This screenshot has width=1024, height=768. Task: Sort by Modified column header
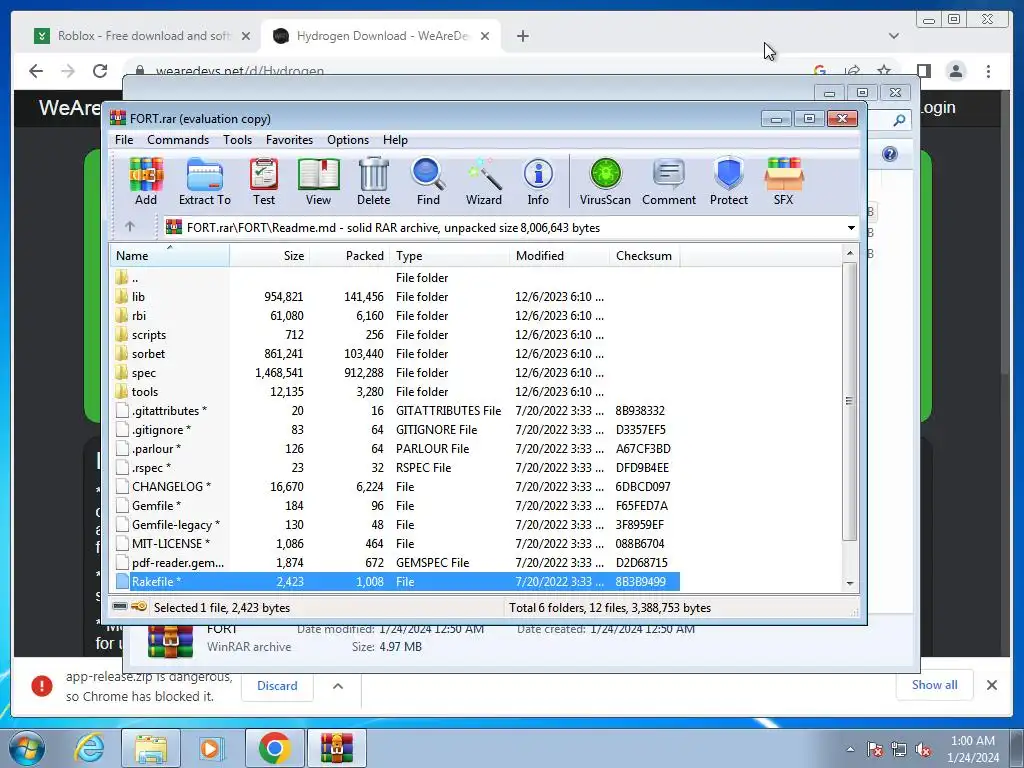click(x=559, y=255)
